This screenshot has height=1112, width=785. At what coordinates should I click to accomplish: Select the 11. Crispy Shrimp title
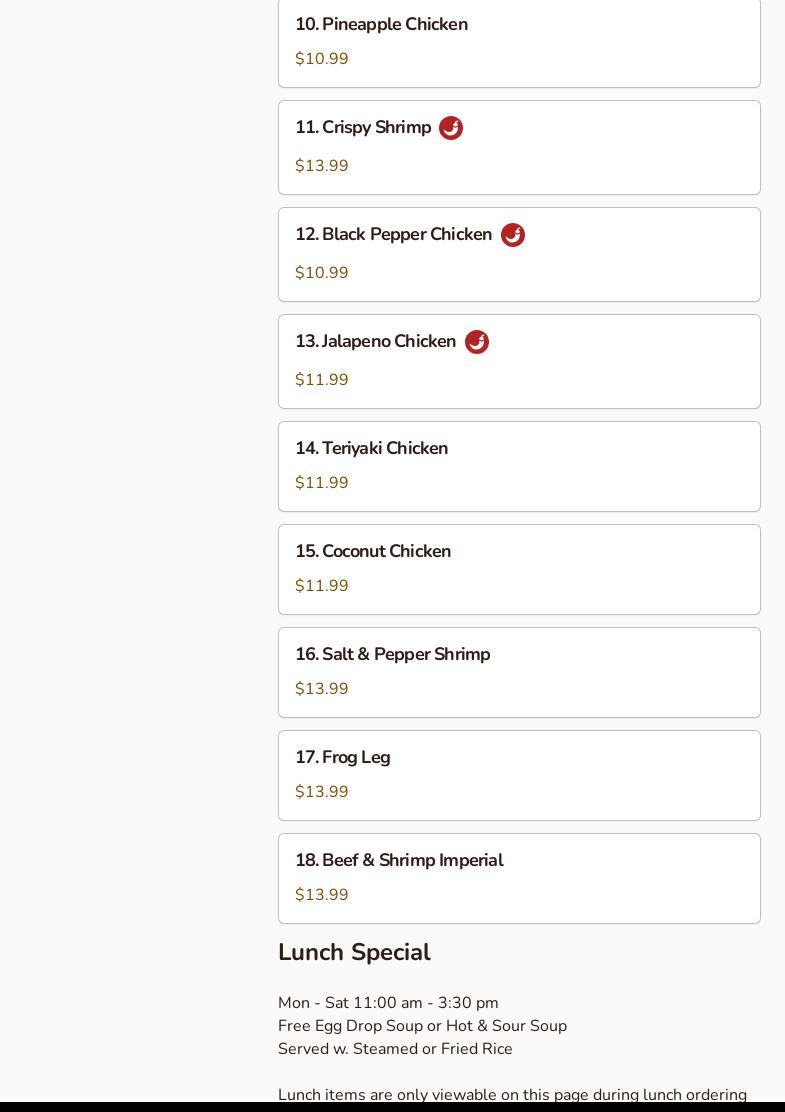363,128
